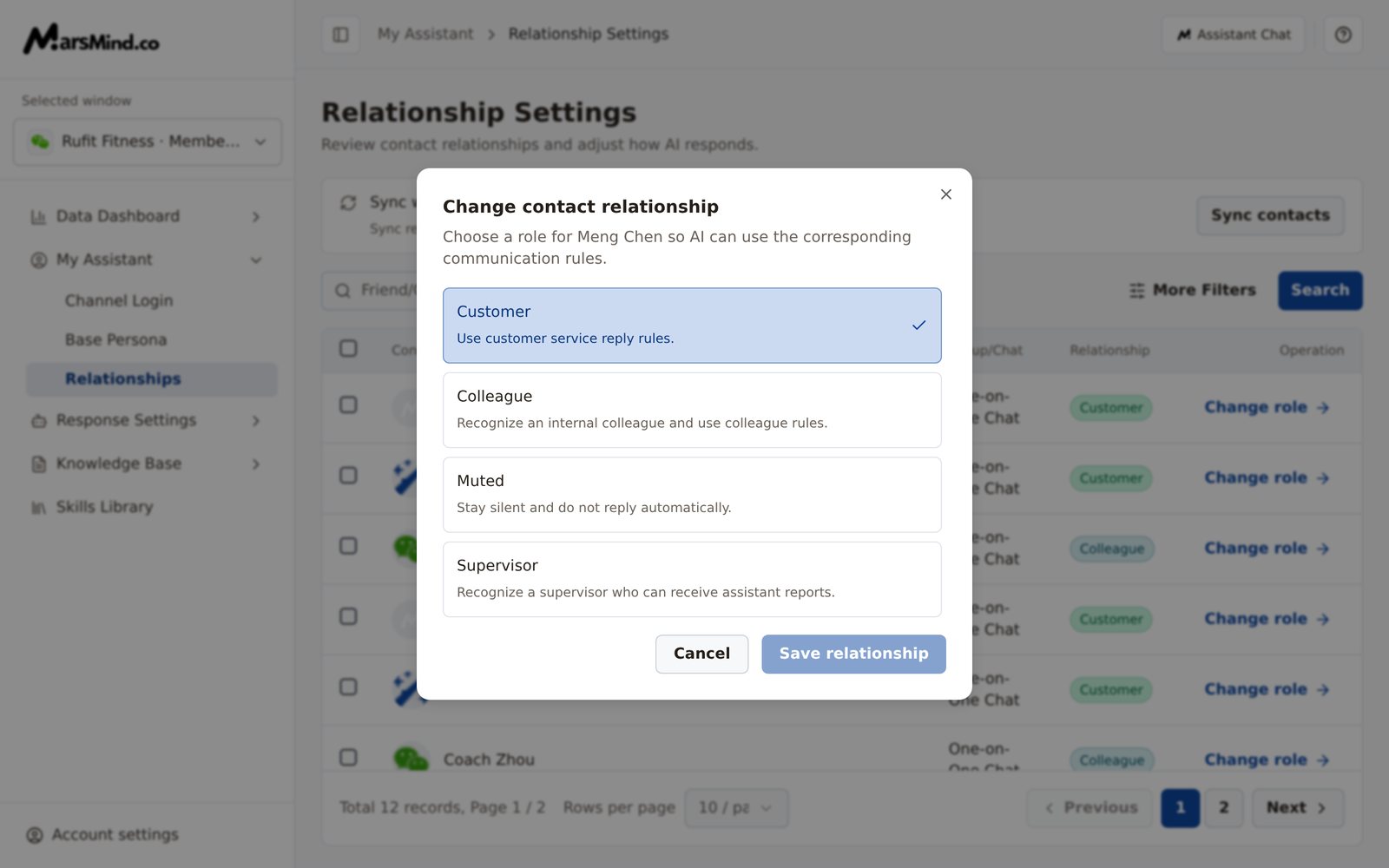
Task: Click the Response Settings icon
Action: [x=38, y=421]
